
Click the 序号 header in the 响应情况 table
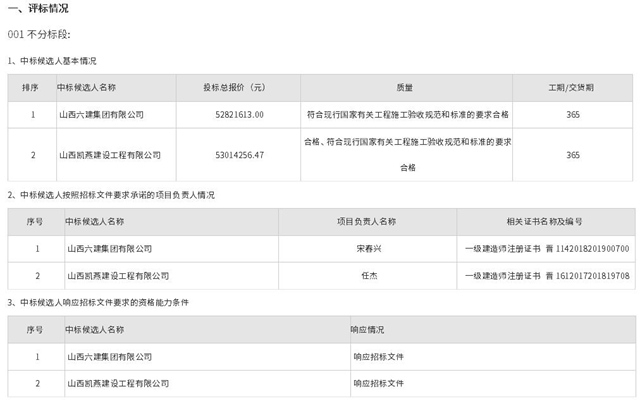click(x=35, y=330)
